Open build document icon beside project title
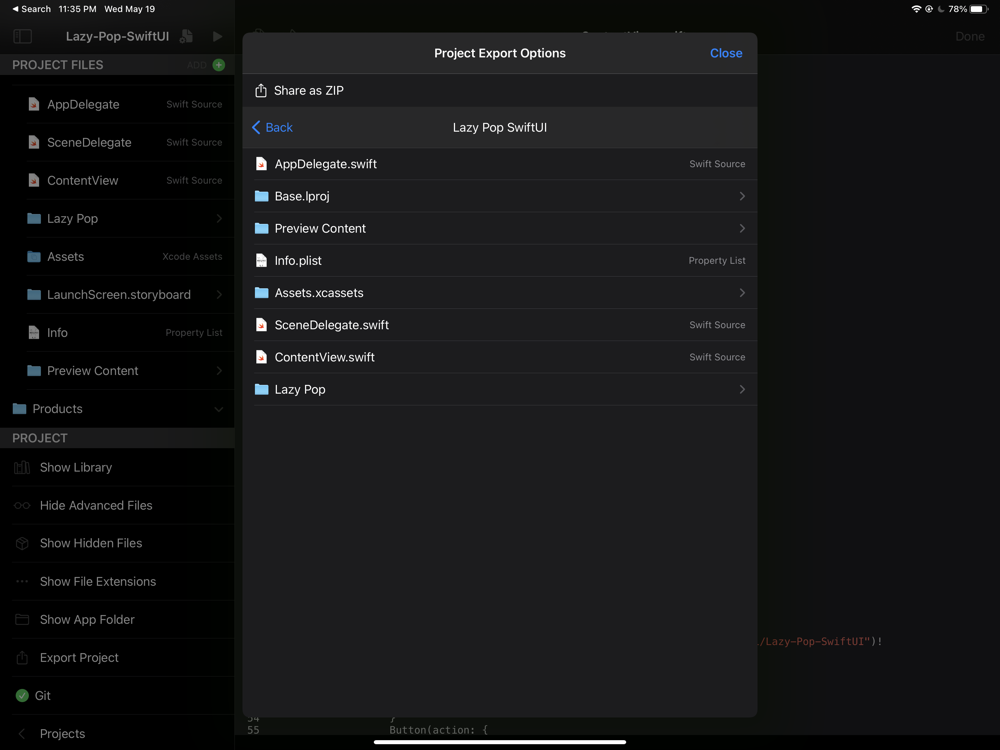This screenshot has height=750, width=1000. (186, 36)
